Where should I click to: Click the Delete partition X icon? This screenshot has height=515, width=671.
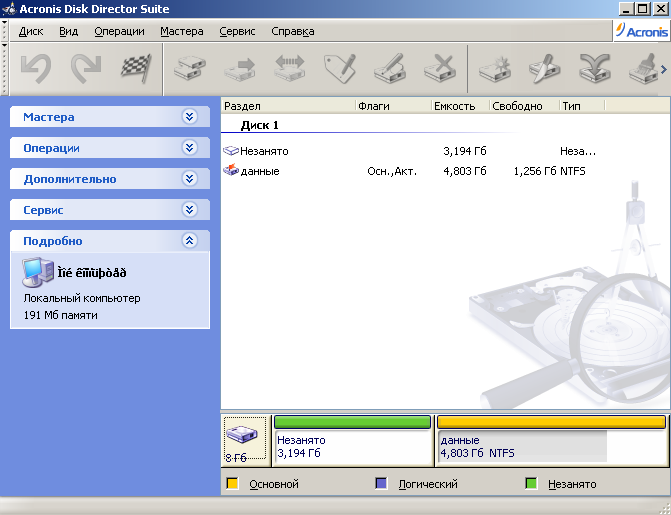tap(440, 68)
